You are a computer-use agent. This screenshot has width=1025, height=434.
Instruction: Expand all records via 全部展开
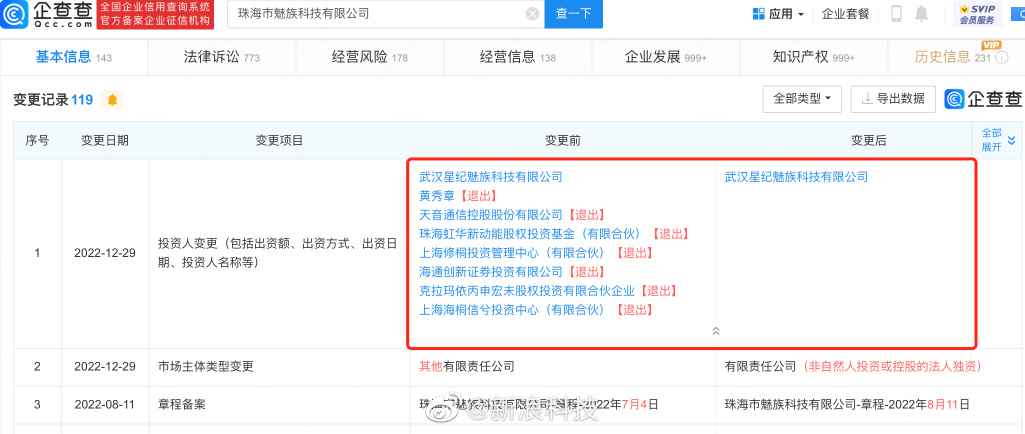[998, 140]
